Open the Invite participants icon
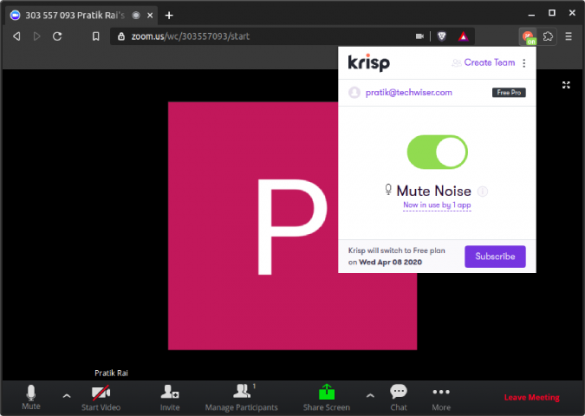Image resolution: width=585 pixels, height=416 pixels. point(170,392)
